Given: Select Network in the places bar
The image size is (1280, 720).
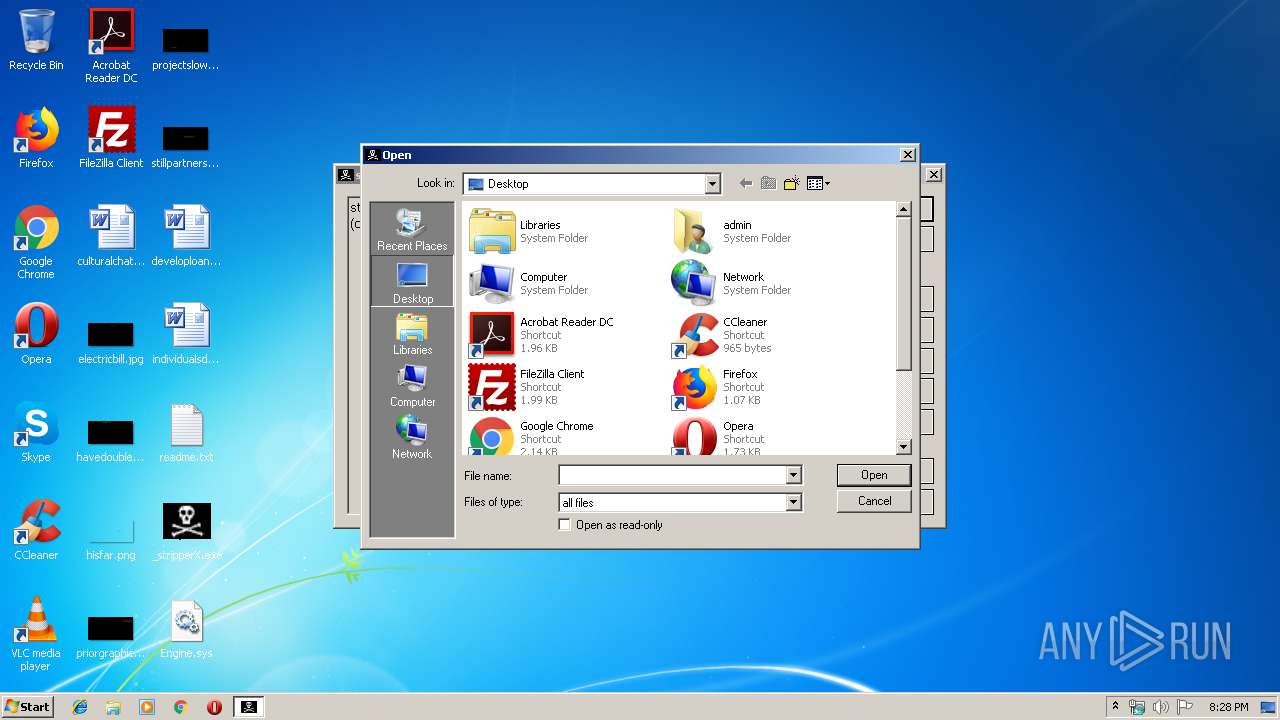Looking at the screenshot, I should [412, 439].
